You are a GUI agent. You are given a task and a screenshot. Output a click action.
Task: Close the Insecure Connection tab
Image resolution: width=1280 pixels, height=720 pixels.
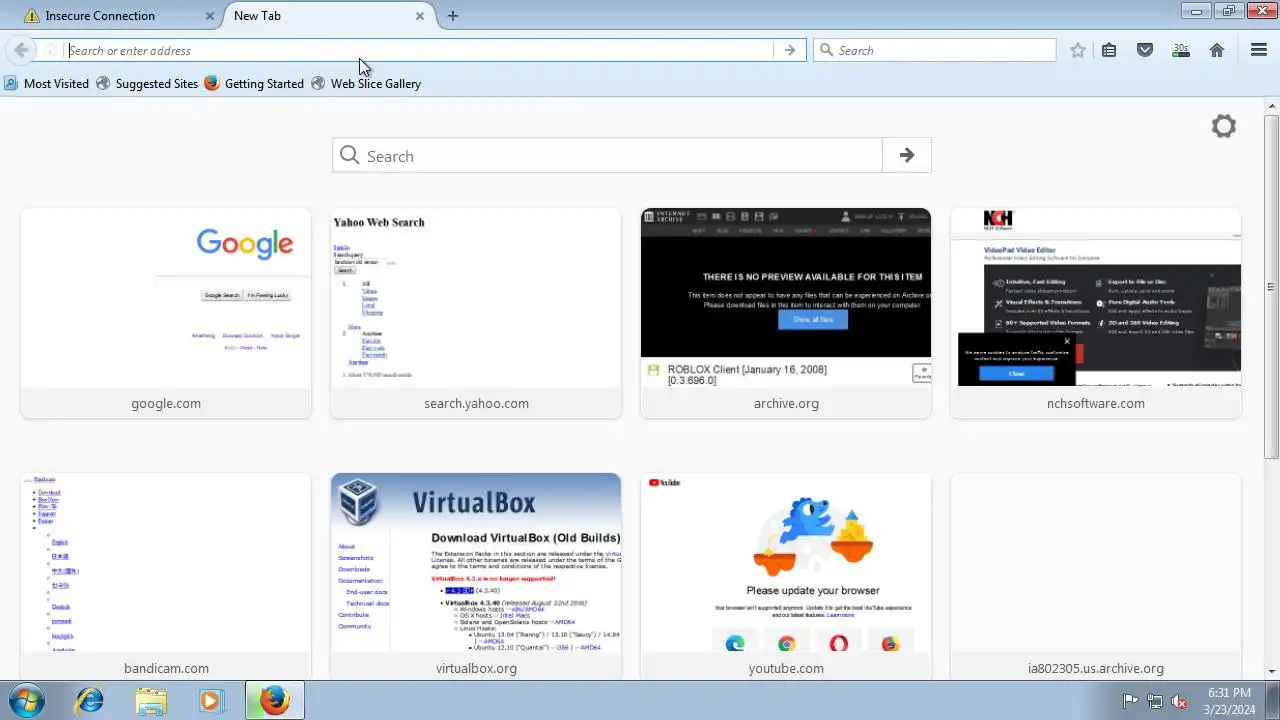pos(210,16)
